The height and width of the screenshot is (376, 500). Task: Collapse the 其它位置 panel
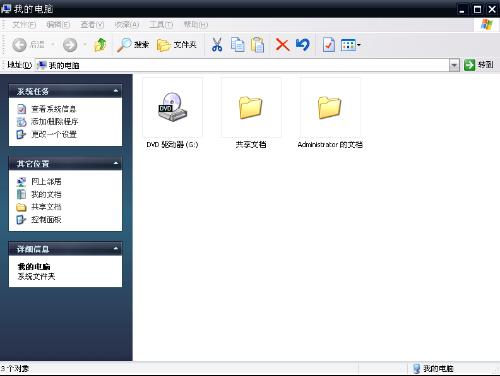tap(116, 163)
